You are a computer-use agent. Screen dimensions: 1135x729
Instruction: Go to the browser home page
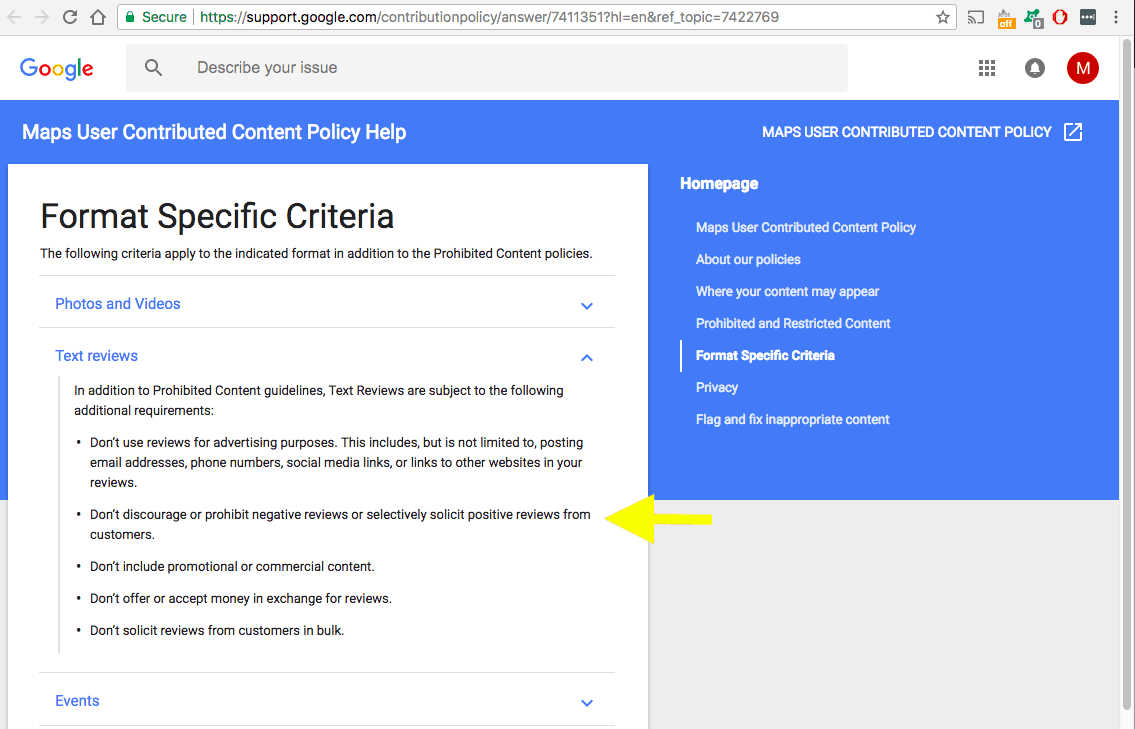coord(98,17)
